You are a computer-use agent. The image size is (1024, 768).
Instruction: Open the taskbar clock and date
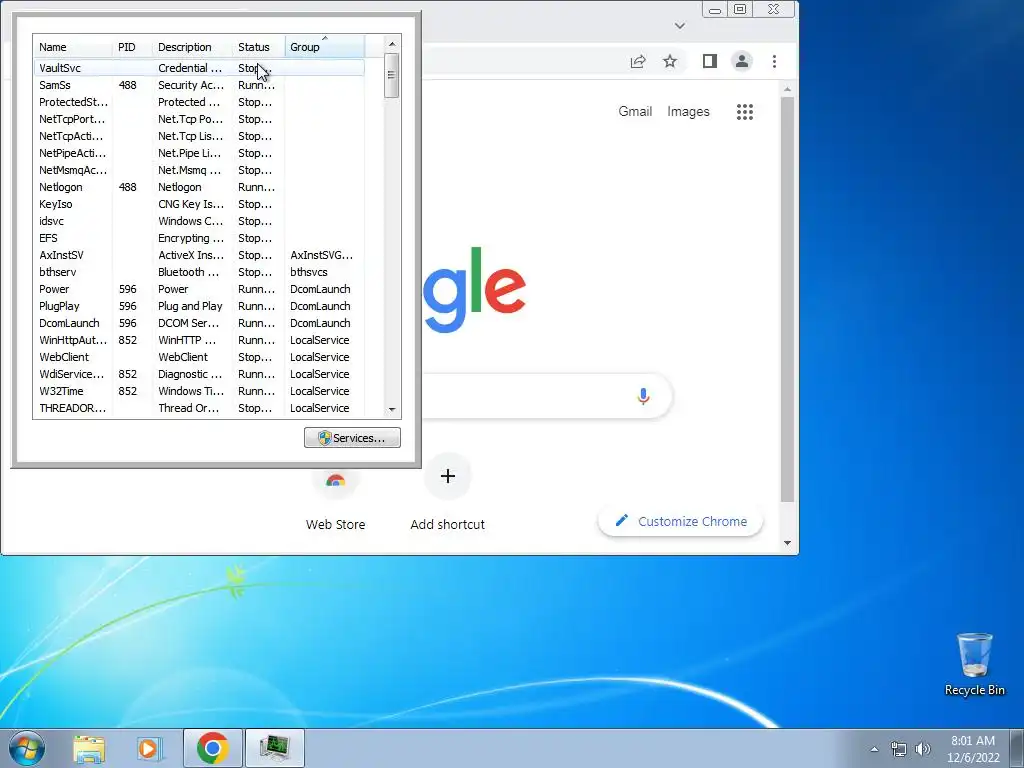973,749
